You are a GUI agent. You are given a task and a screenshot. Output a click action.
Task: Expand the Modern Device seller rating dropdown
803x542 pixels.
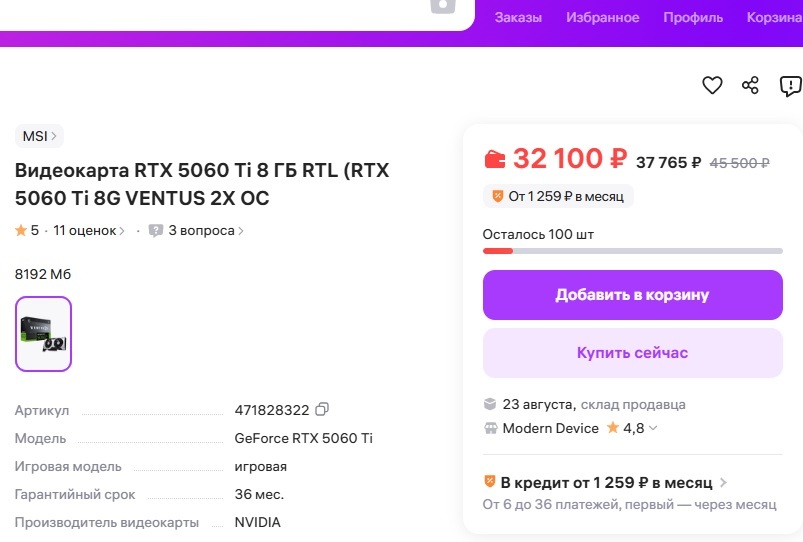tap(654, 429)
